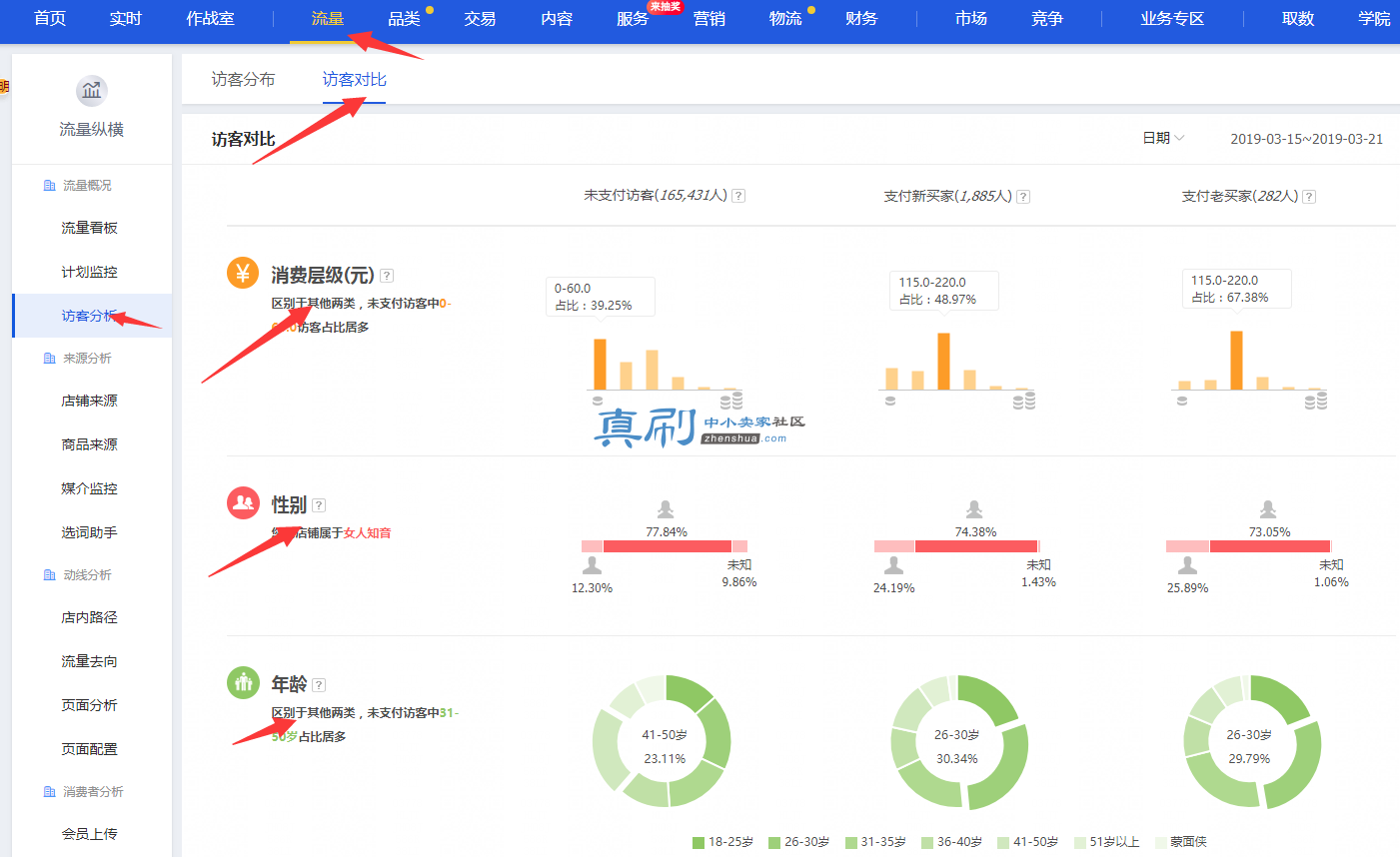
Task: Open the 市场 top menu
Action: pos(971,19)
